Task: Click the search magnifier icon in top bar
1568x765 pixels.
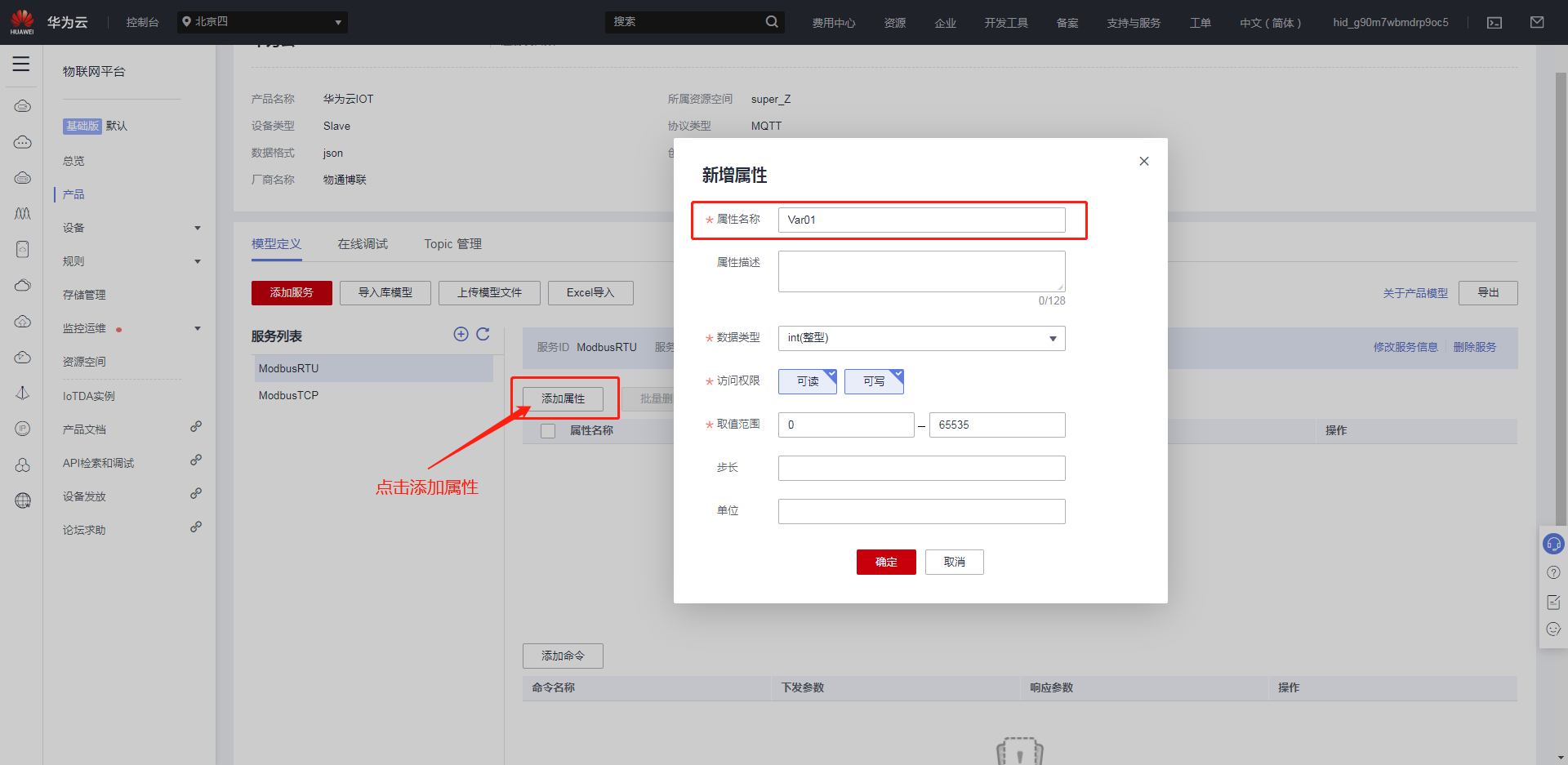Action: tap(771, 22)
